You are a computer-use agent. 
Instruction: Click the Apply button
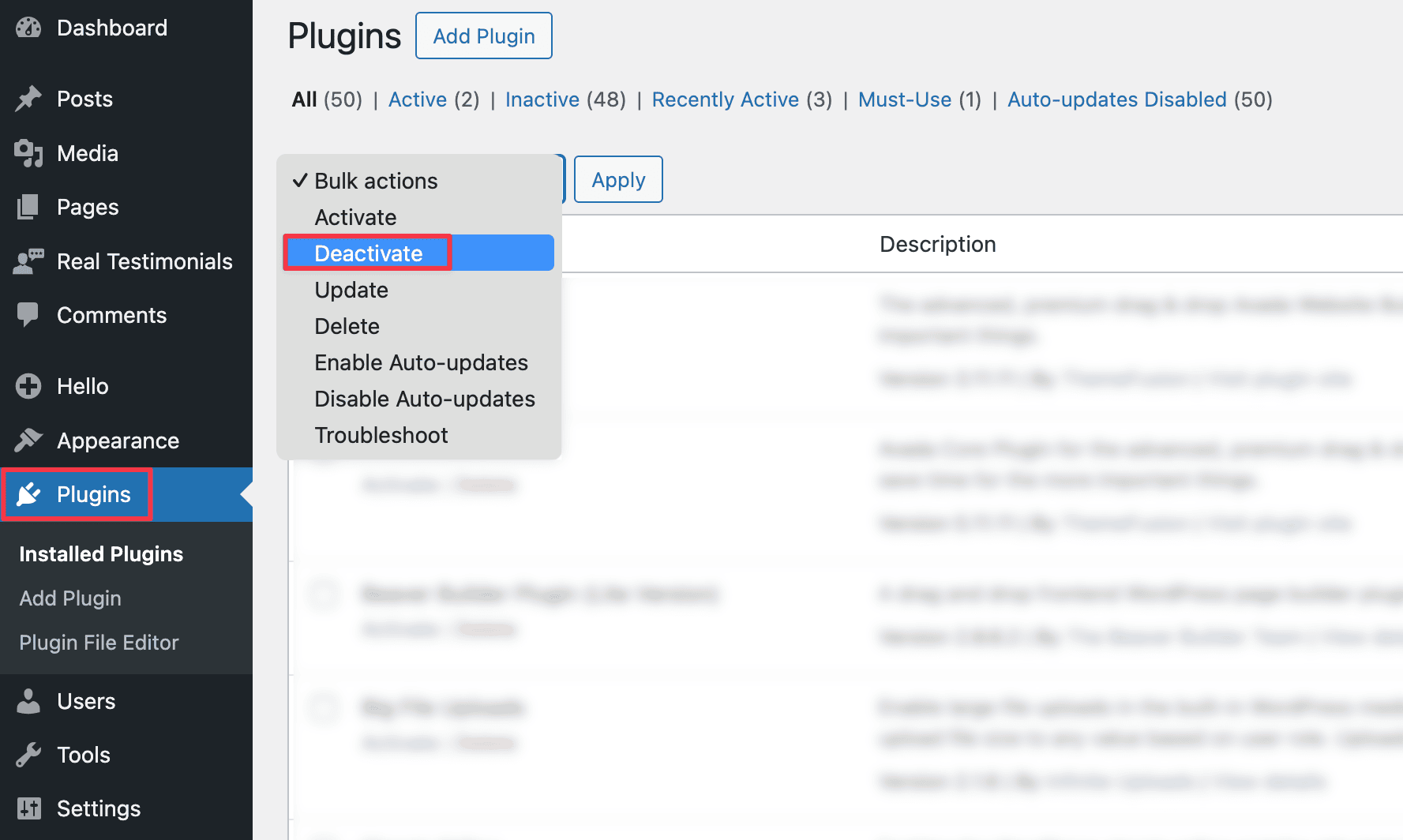coord(618,179)
